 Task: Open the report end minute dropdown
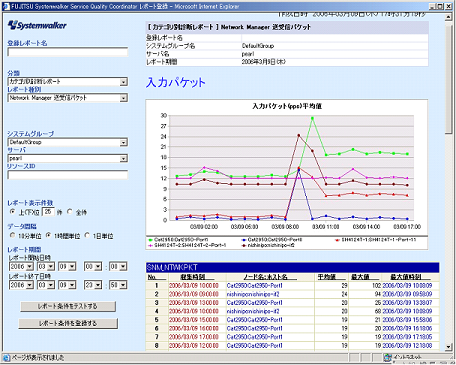point(123,285)
